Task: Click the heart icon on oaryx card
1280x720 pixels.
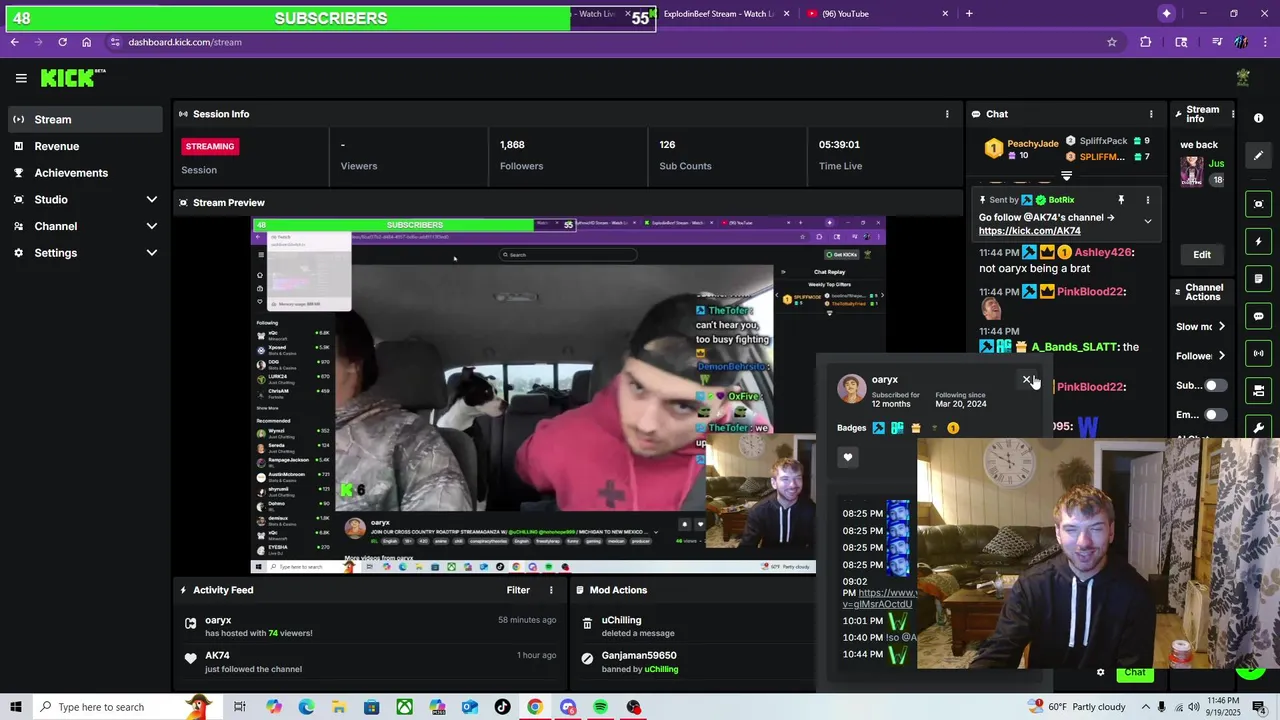Action: pyautogui.click(x=848, y=457)
